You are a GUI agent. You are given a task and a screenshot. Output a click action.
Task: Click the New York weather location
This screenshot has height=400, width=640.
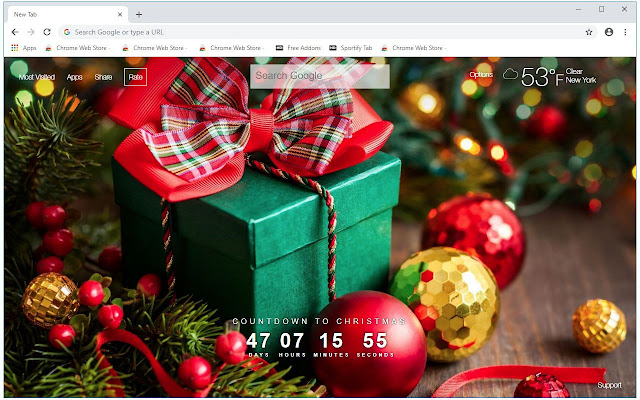[581, 80]
